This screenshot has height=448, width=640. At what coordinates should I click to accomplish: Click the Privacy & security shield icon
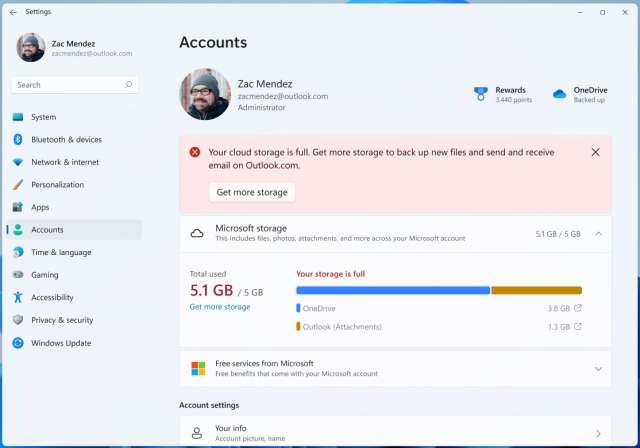18,320
